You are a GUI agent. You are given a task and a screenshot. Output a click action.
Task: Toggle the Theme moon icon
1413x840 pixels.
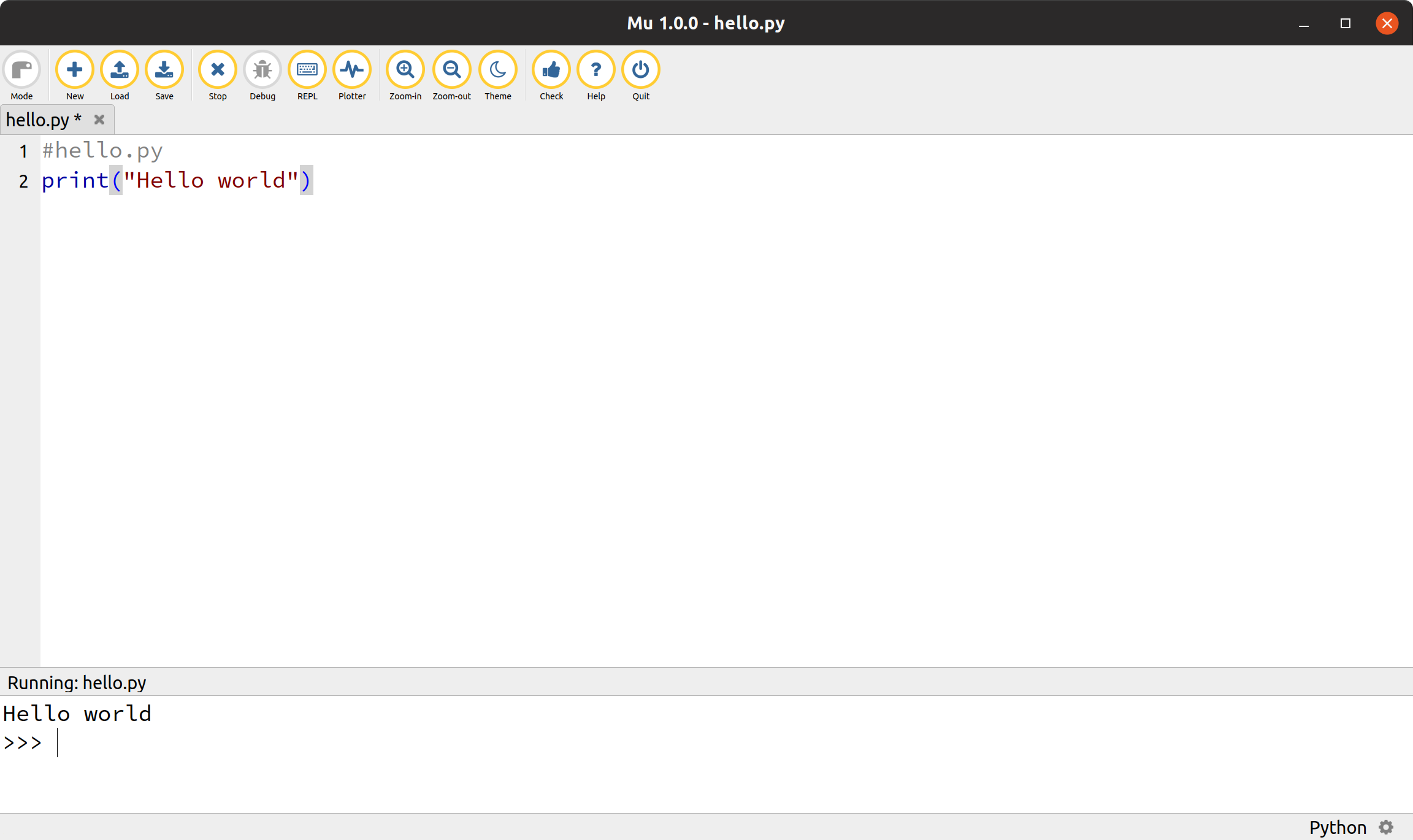point(498,70)
